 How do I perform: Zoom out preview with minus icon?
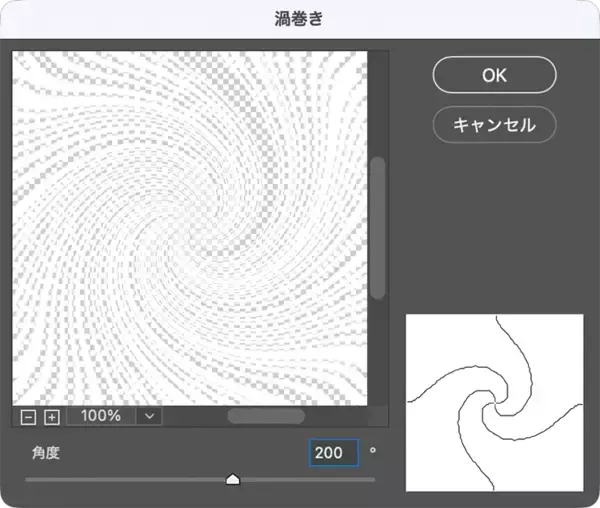click(28, 417)
